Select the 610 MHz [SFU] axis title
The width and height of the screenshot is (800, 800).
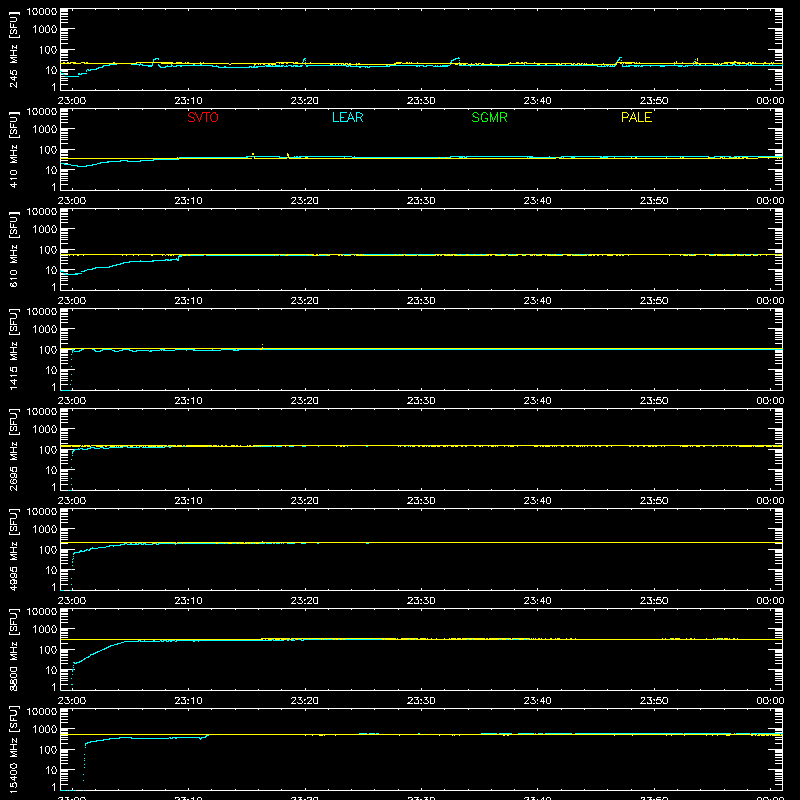(13, 249)
